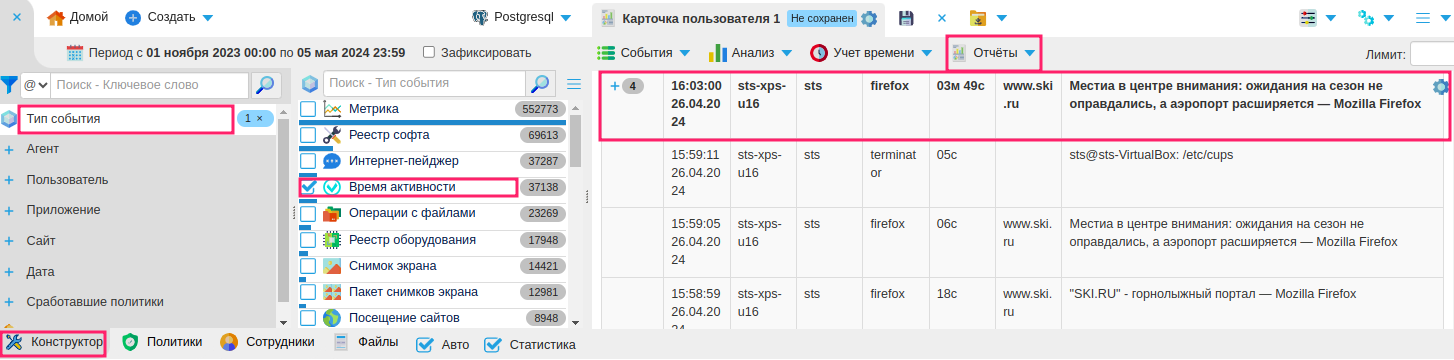Open the list menu icon above event types
The image size is (1454, 360).
pyautogui.click(x=574, y=84)
